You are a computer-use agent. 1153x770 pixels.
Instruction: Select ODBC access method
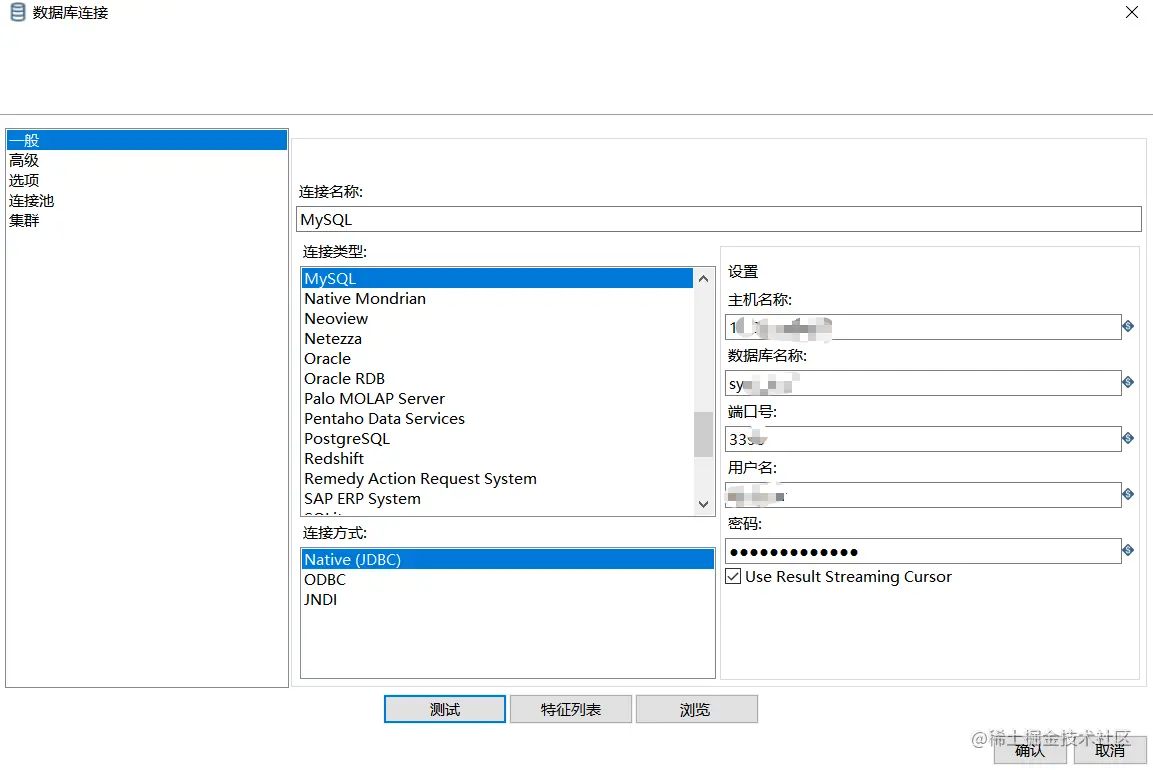tap(507, 580)
